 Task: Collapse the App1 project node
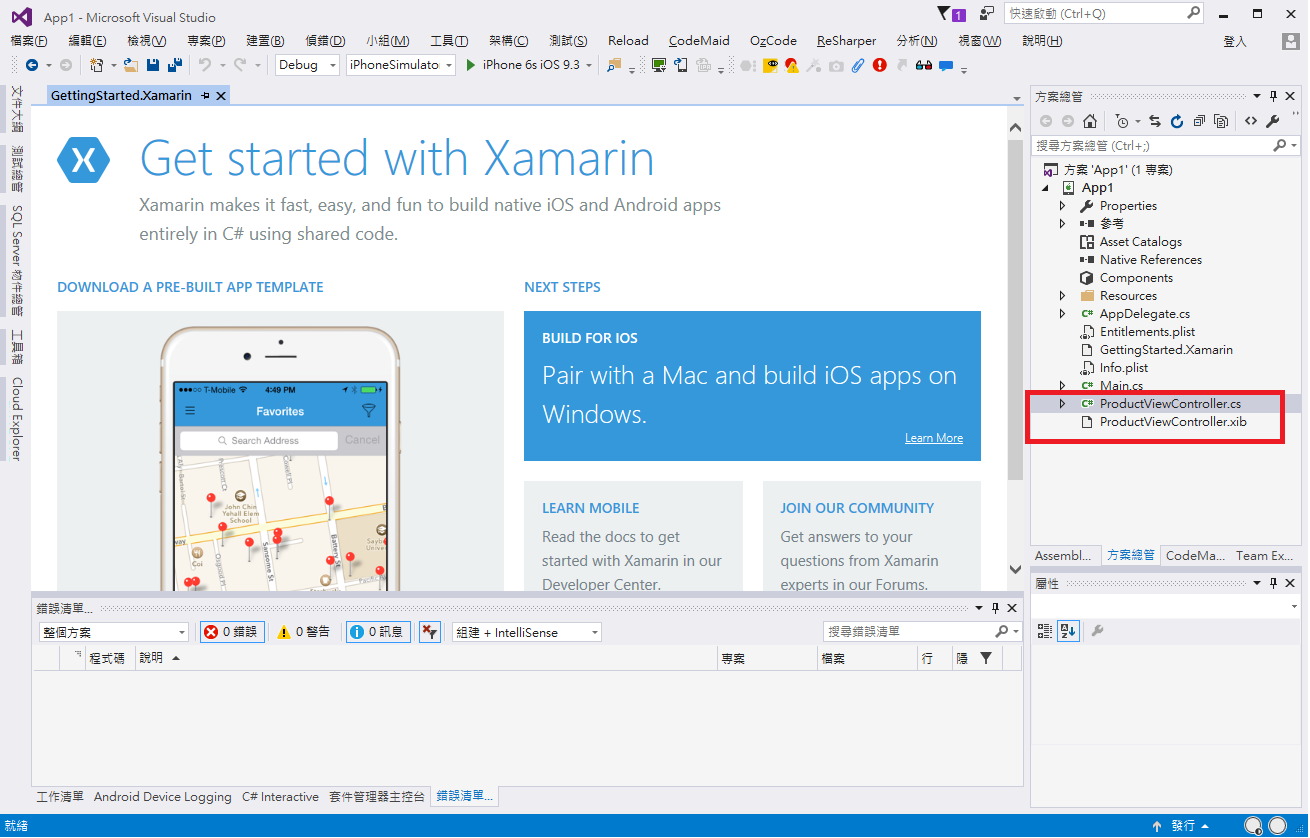1046,188
